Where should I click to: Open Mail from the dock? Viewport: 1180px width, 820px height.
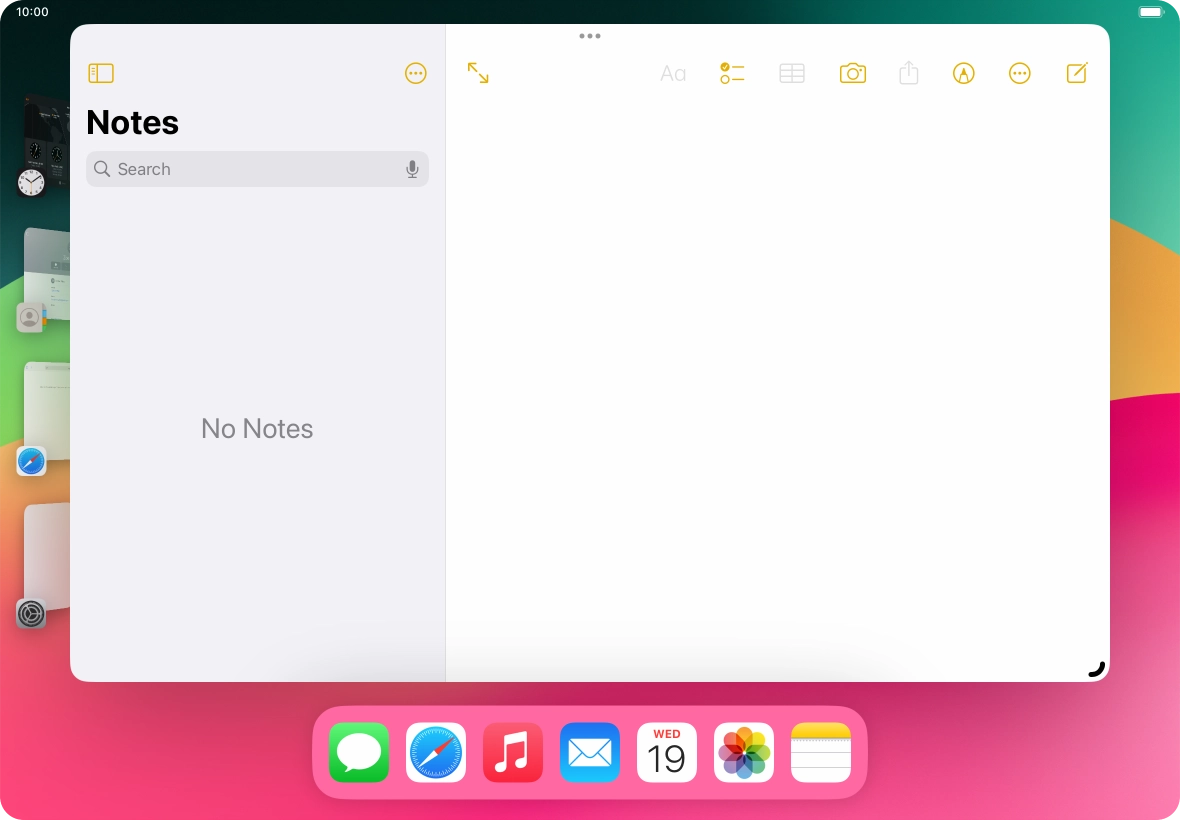point(590,753)
